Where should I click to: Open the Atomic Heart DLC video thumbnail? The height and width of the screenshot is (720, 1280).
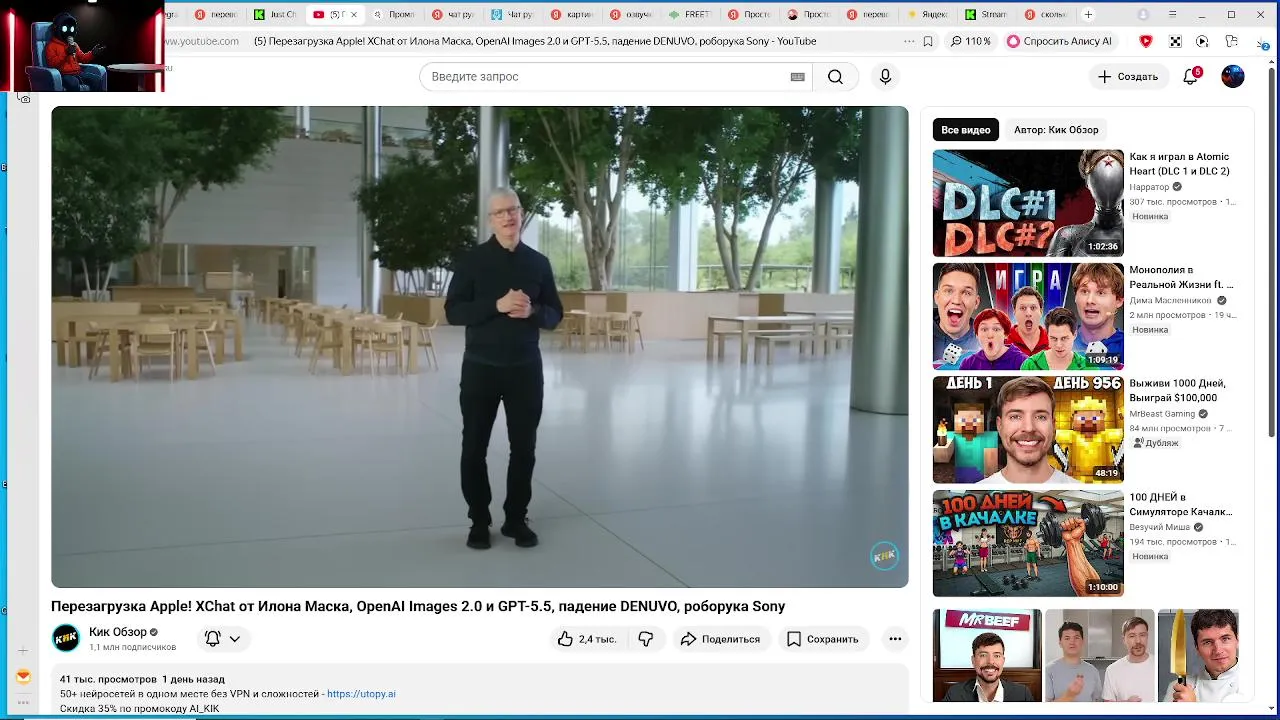point(1028,203)
